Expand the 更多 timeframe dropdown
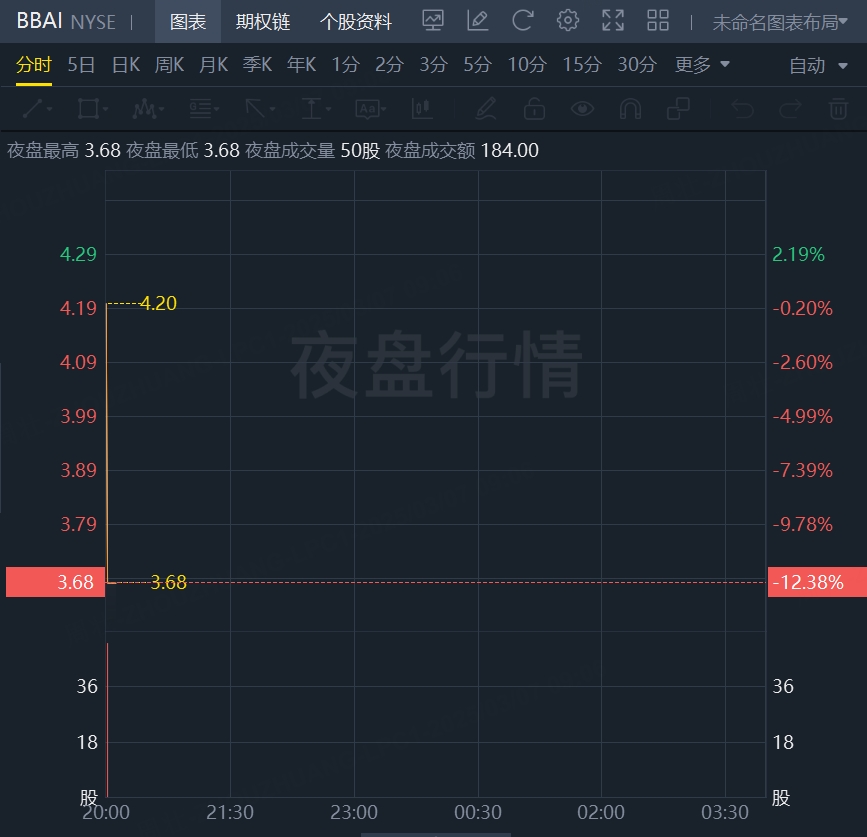This screenshot has height=837, width=867. pyautogui.click(x=702, y=65)
